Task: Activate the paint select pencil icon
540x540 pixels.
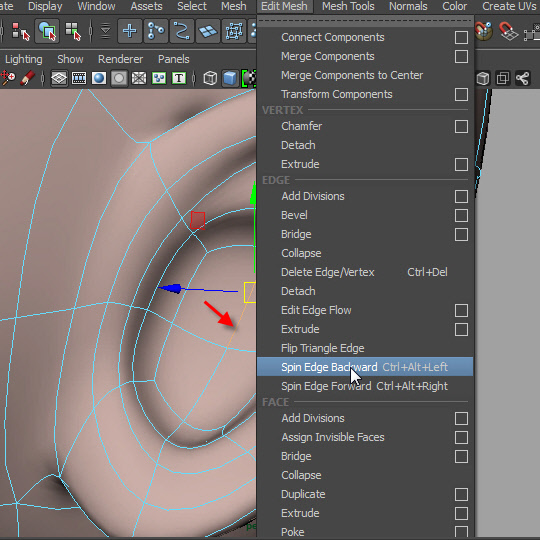Action: click(x=28, y=78)
